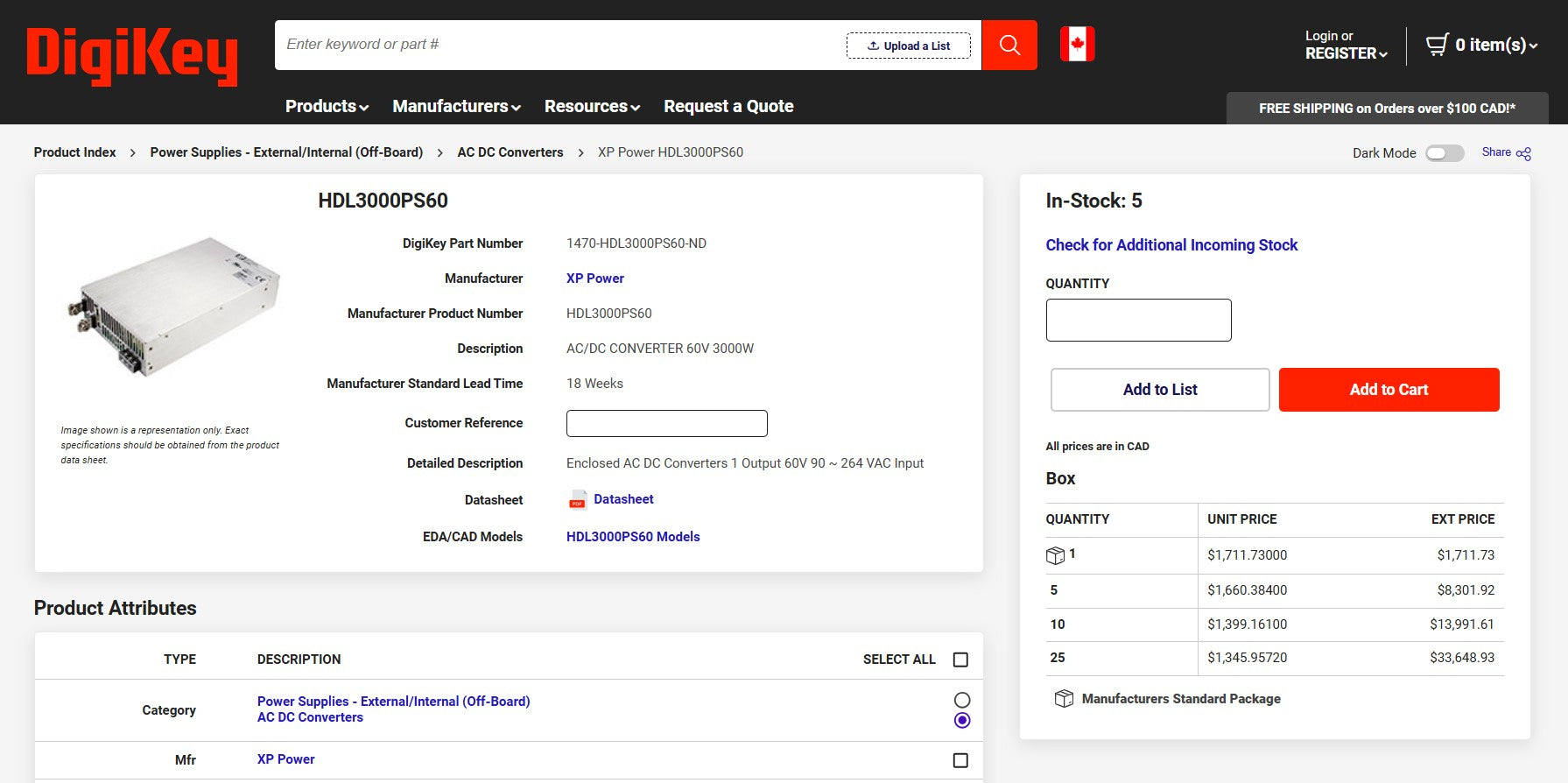Expand the Resources menu
This screenshot has height=783, width=1568.
(x=592, y=106)
